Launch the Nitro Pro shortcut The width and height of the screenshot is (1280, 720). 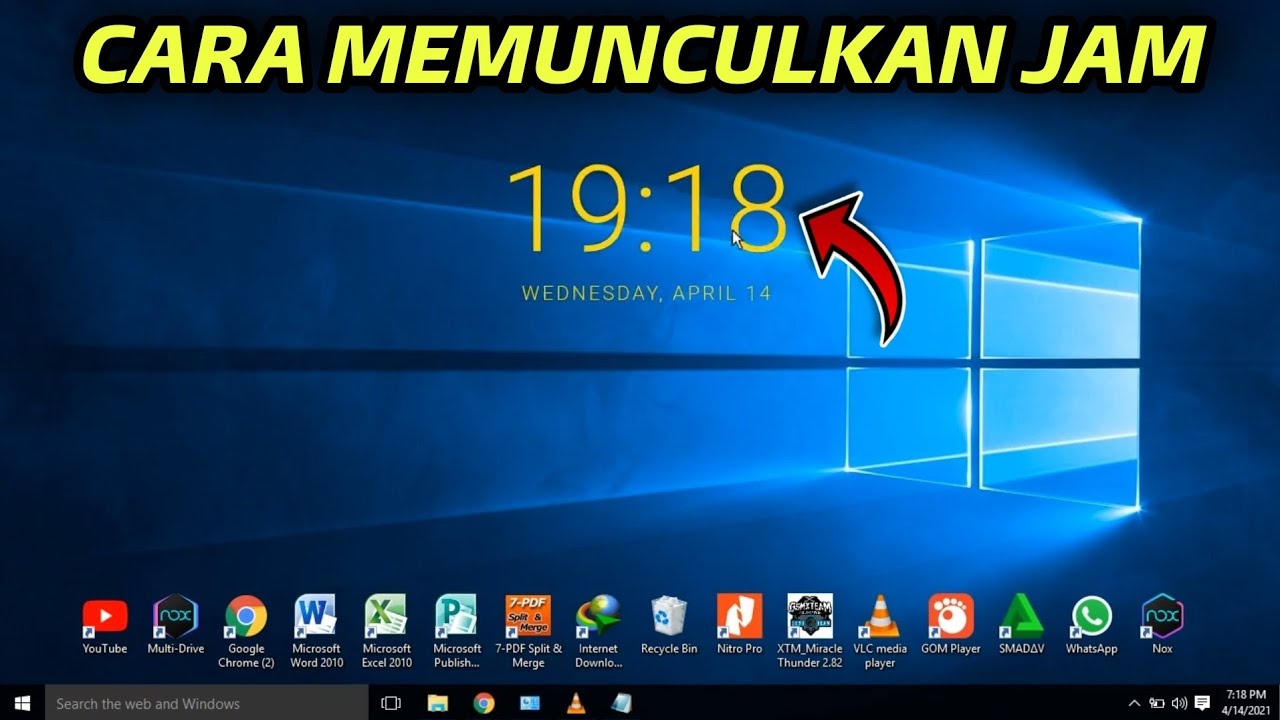coord(740,625)
